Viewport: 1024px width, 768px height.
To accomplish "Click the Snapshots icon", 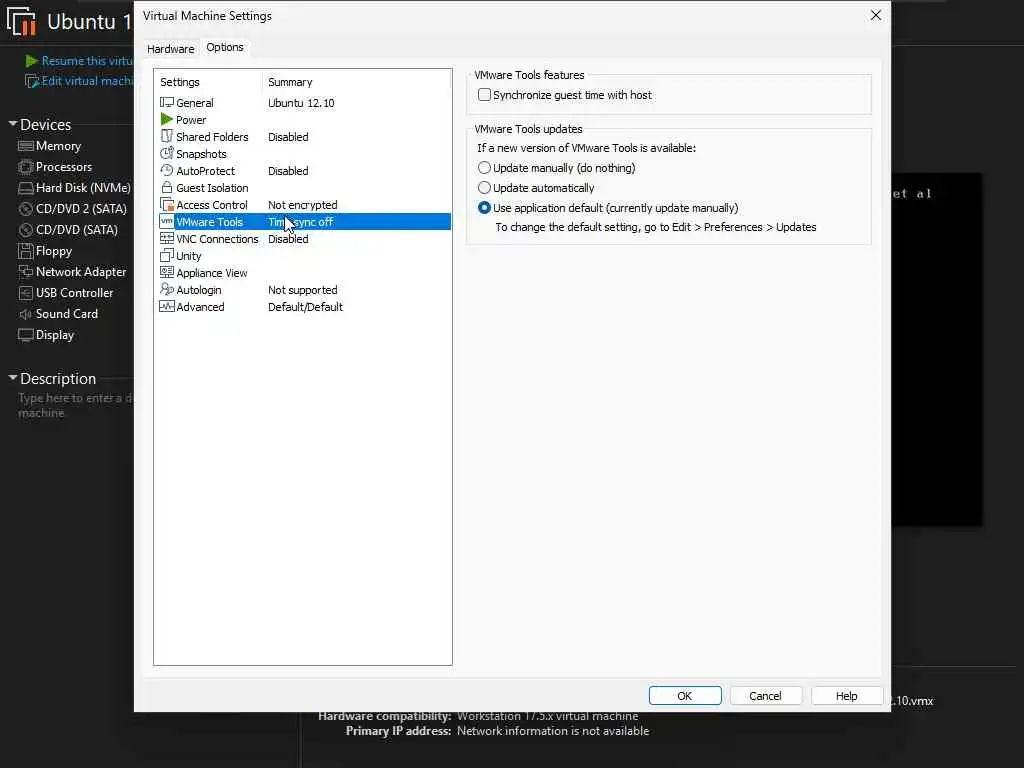I will (167, 153).
